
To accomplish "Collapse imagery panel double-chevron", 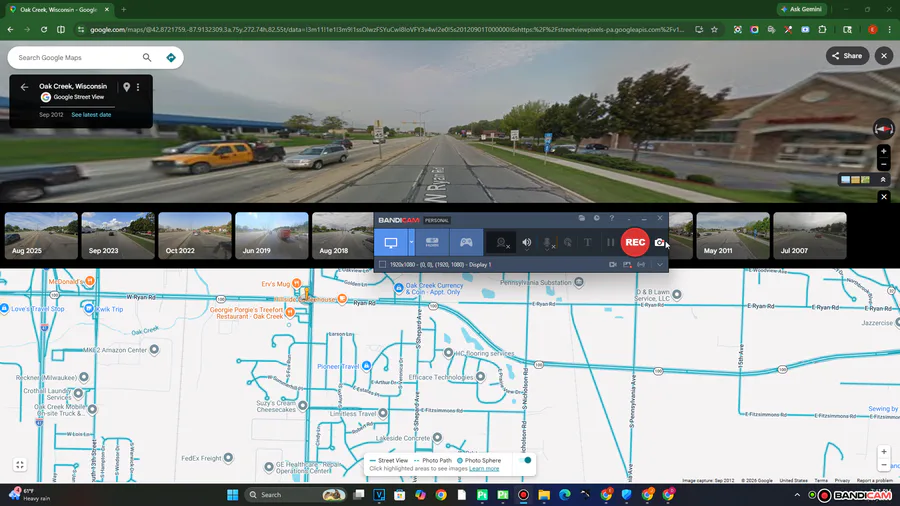I will 883,180.
